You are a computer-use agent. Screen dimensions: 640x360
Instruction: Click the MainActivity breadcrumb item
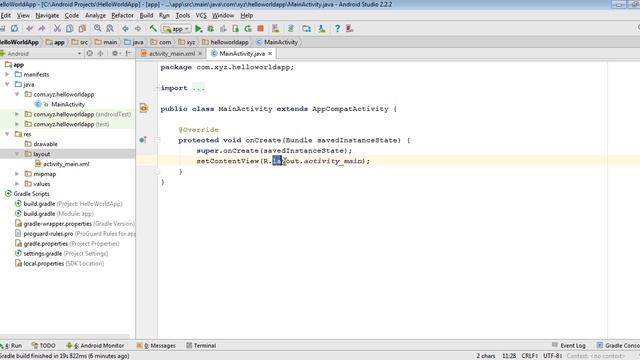point(277,42)
